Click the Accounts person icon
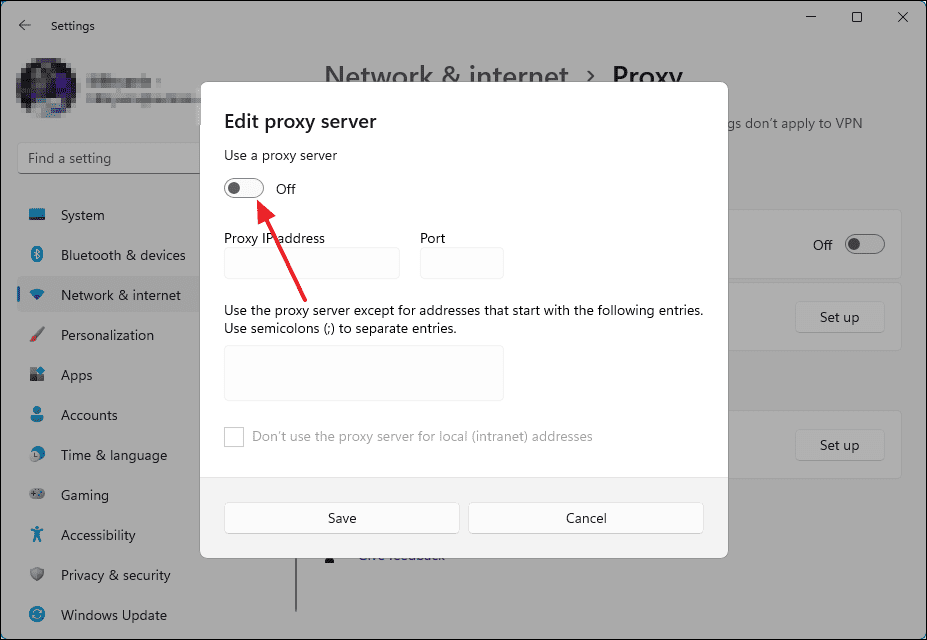The height and width of the screenshot is (640, 927). point(37,414)
